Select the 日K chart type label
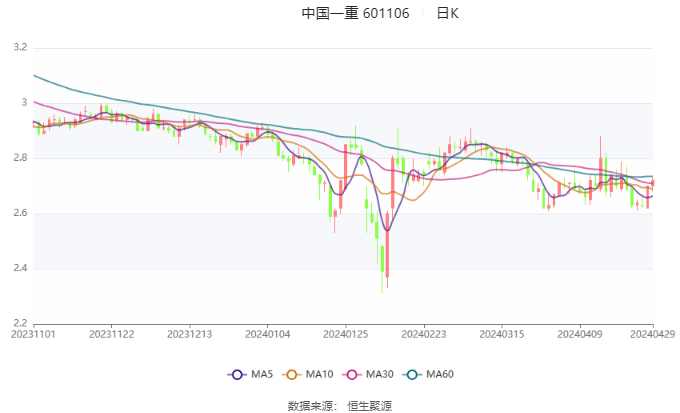This screenshot has width=680, height=413. [448, 14]
